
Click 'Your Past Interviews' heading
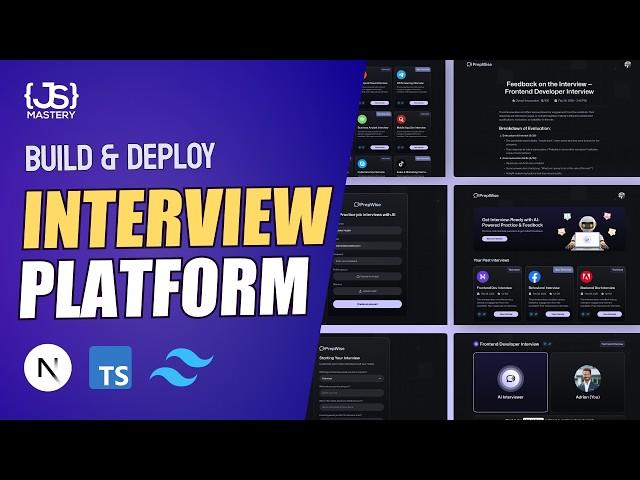tap(491, 260)
